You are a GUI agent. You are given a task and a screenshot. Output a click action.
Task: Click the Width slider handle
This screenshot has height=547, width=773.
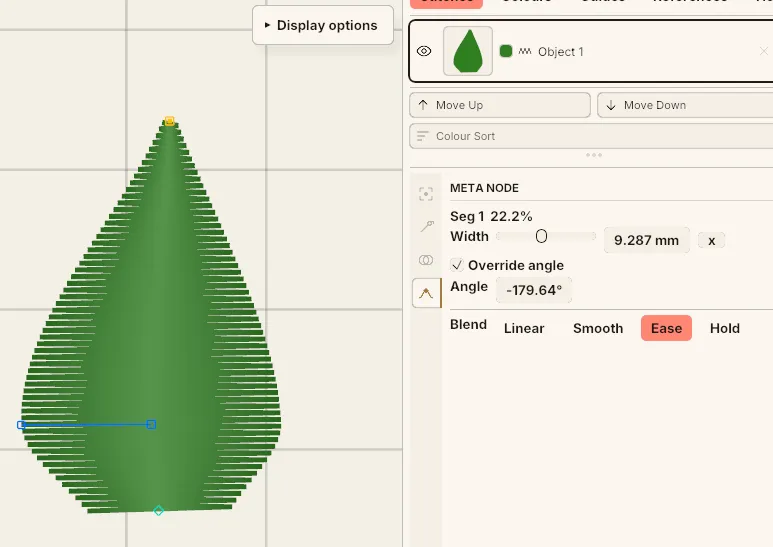pyautogui.click(x=541, y=237)
